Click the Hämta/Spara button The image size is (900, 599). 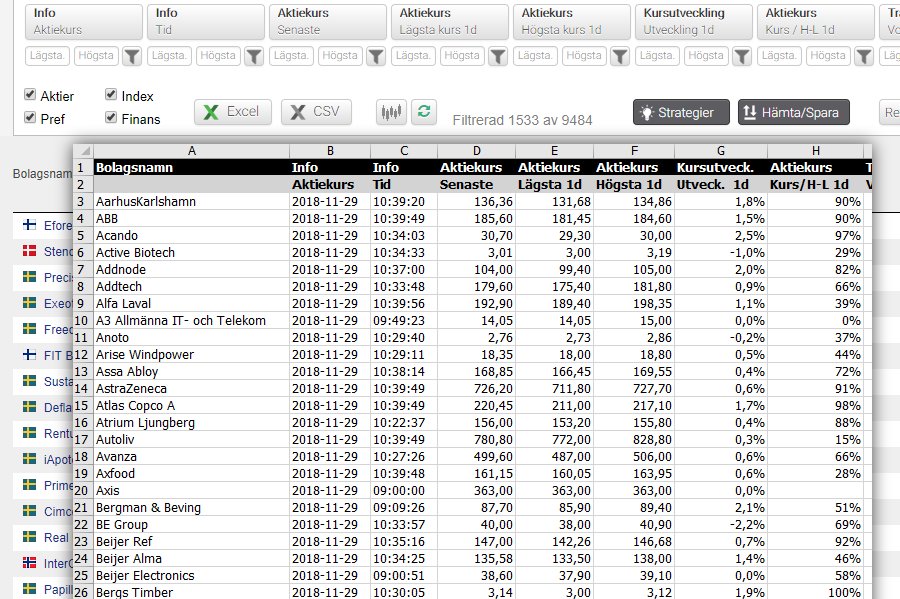click(x=793, y=112)
